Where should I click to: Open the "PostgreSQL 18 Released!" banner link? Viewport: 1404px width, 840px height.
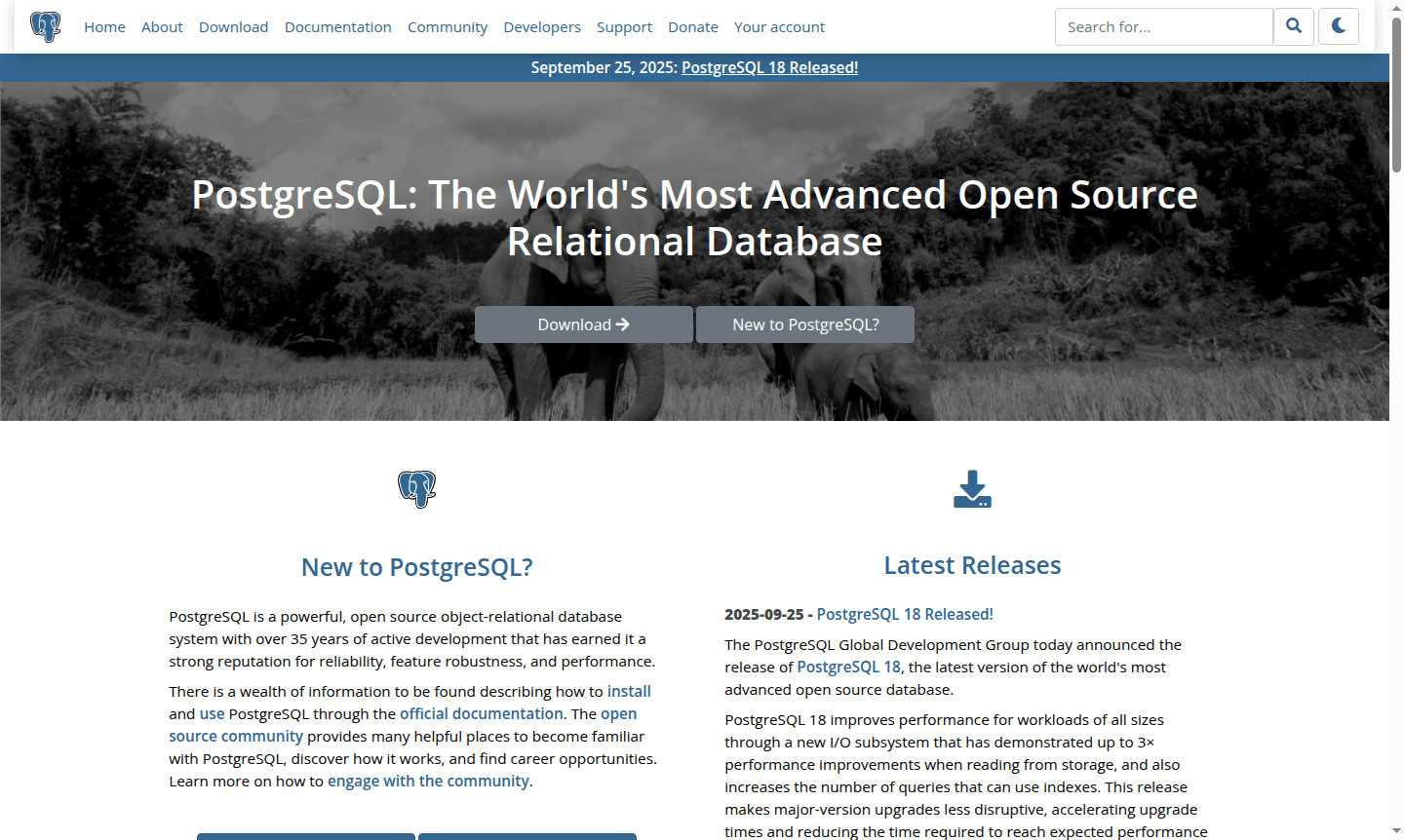coord(769,67)
